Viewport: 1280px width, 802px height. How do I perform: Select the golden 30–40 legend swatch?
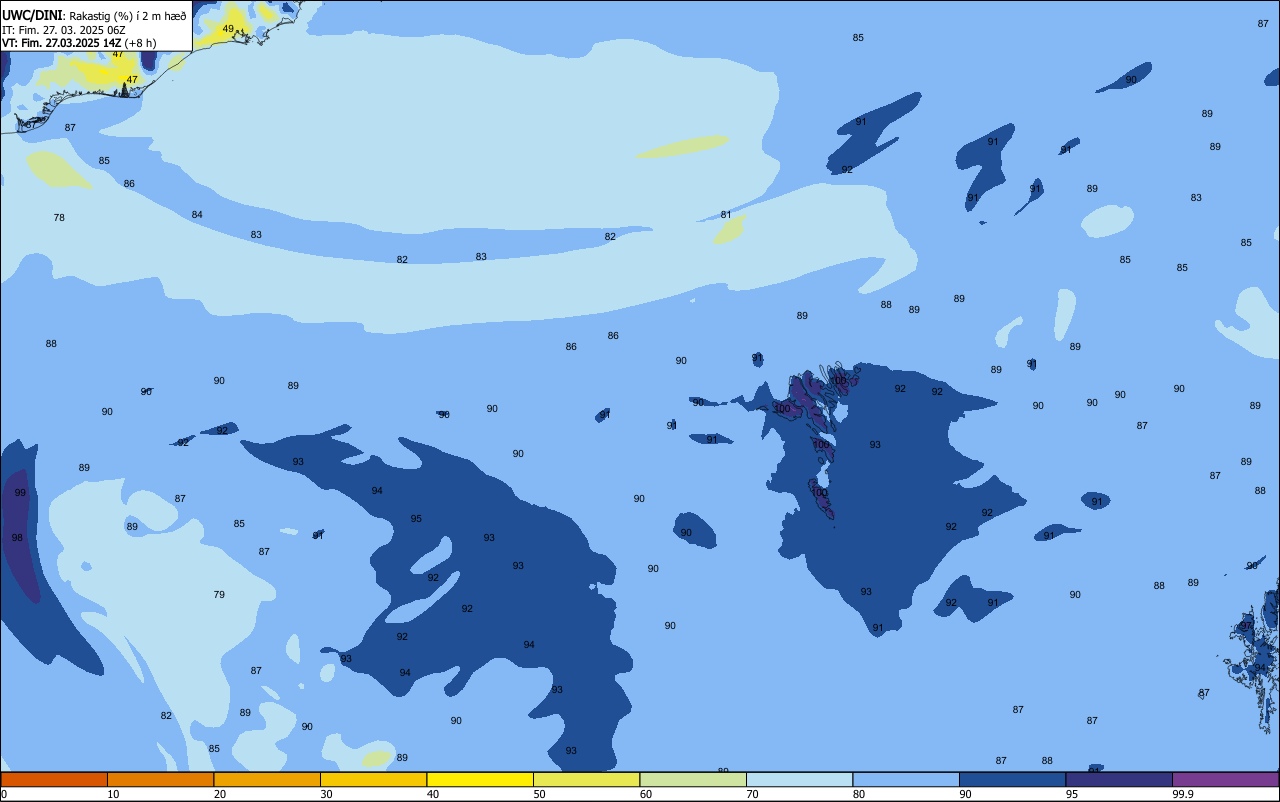[373, 779]
